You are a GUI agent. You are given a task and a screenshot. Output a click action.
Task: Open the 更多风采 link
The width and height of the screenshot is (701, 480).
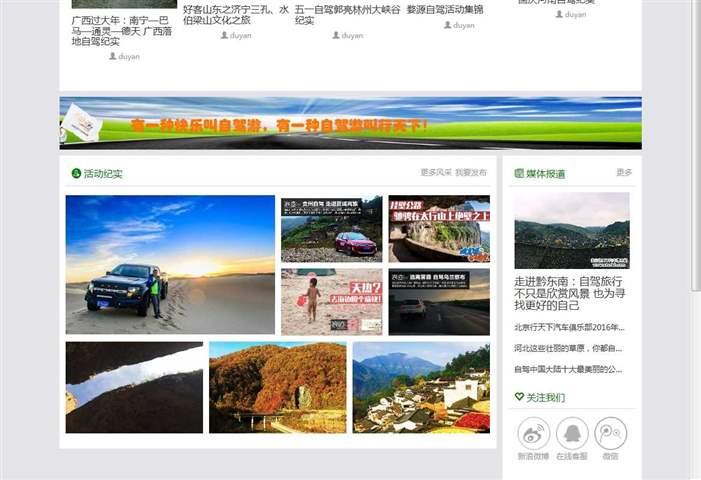point(436,172)
